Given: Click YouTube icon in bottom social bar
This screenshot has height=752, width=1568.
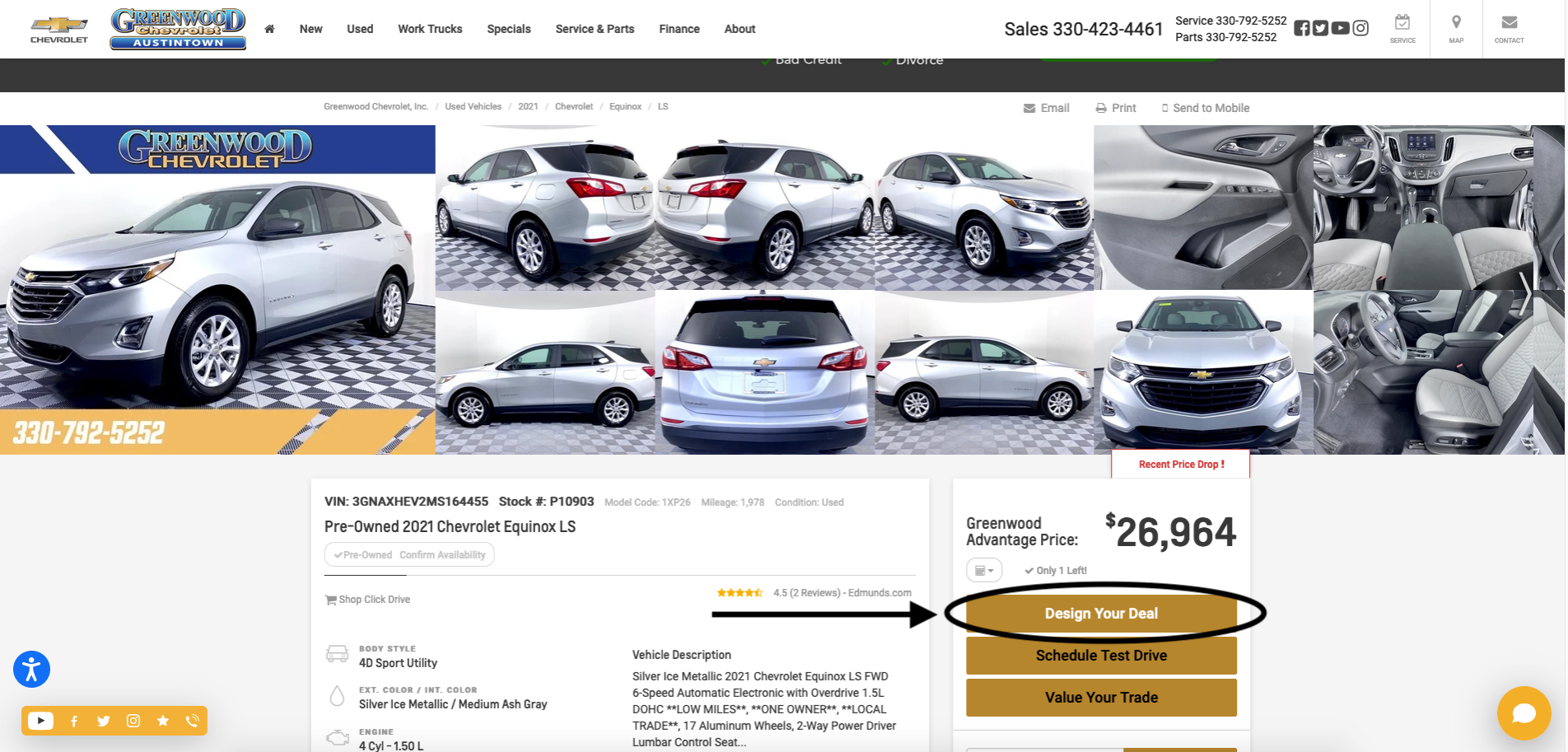Looking at the screenshot, I should pos(40,721).
